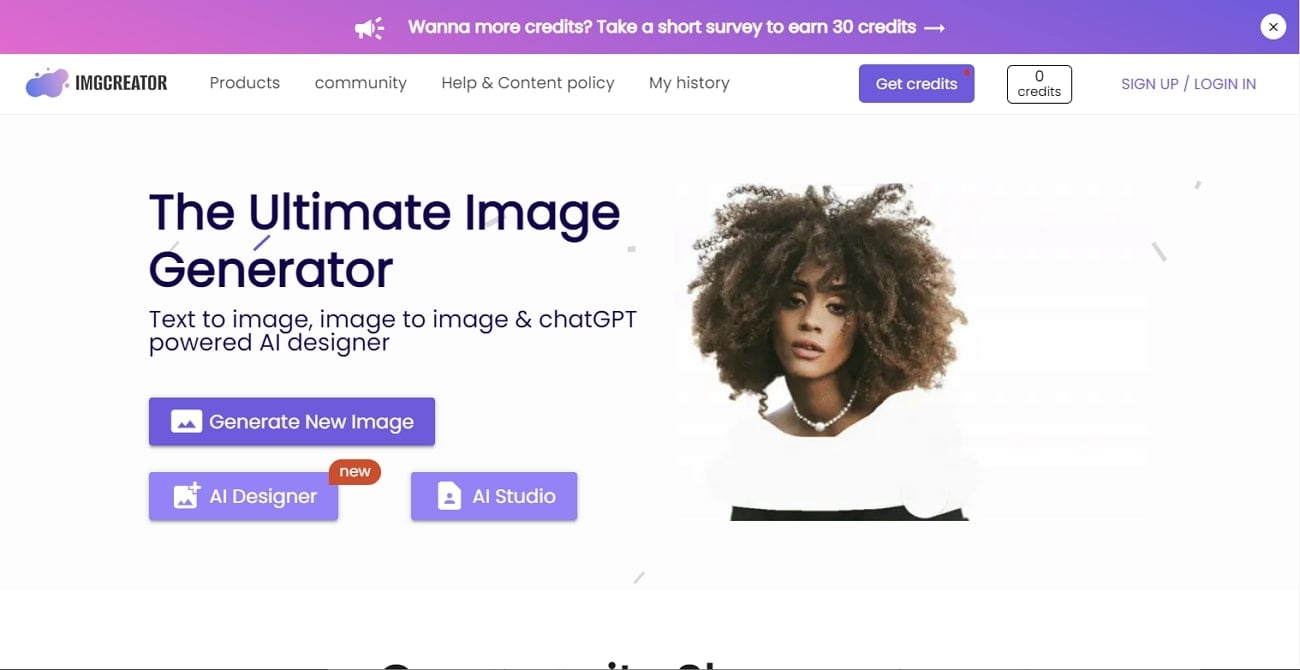1300x670 pixels.
Task: Open My history
Action: point(689,83)
